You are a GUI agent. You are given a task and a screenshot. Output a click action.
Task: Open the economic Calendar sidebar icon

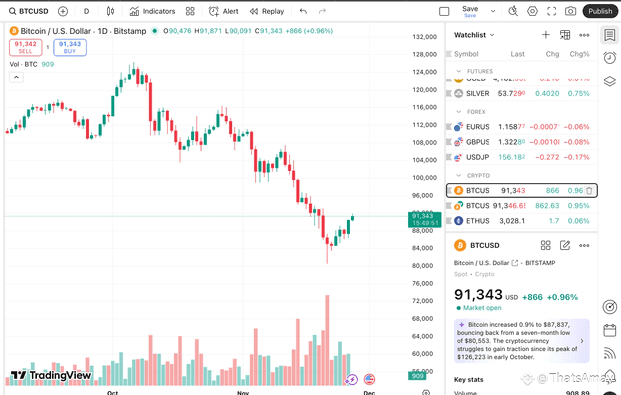coord(610,330)
